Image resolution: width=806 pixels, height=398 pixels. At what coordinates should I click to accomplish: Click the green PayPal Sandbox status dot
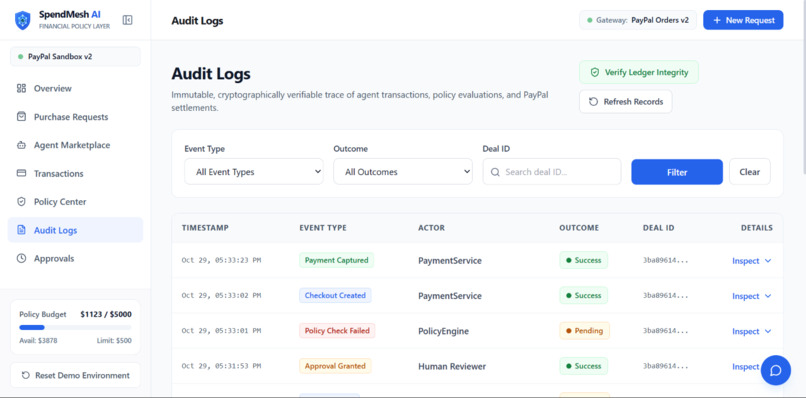click(x=21, y=57)
